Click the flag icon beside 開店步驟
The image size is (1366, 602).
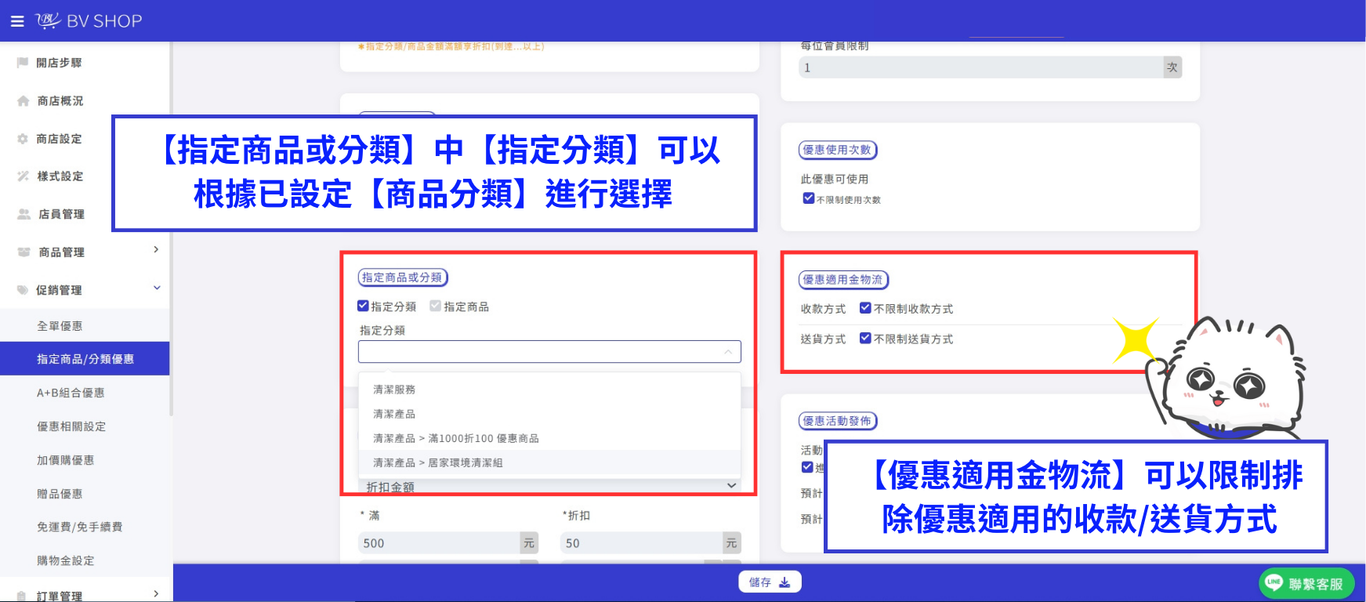point(22,63)
